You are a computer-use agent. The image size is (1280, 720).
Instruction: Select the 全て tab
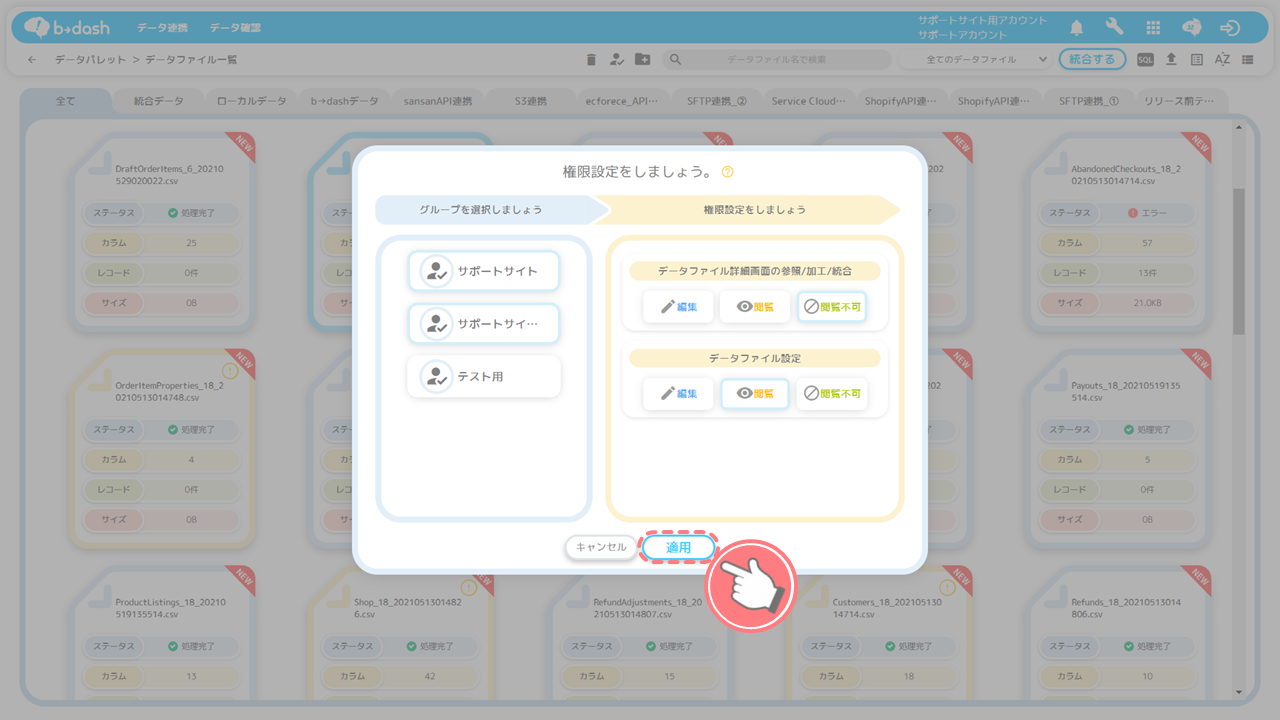pyautogui.click(x=65, y=101)
